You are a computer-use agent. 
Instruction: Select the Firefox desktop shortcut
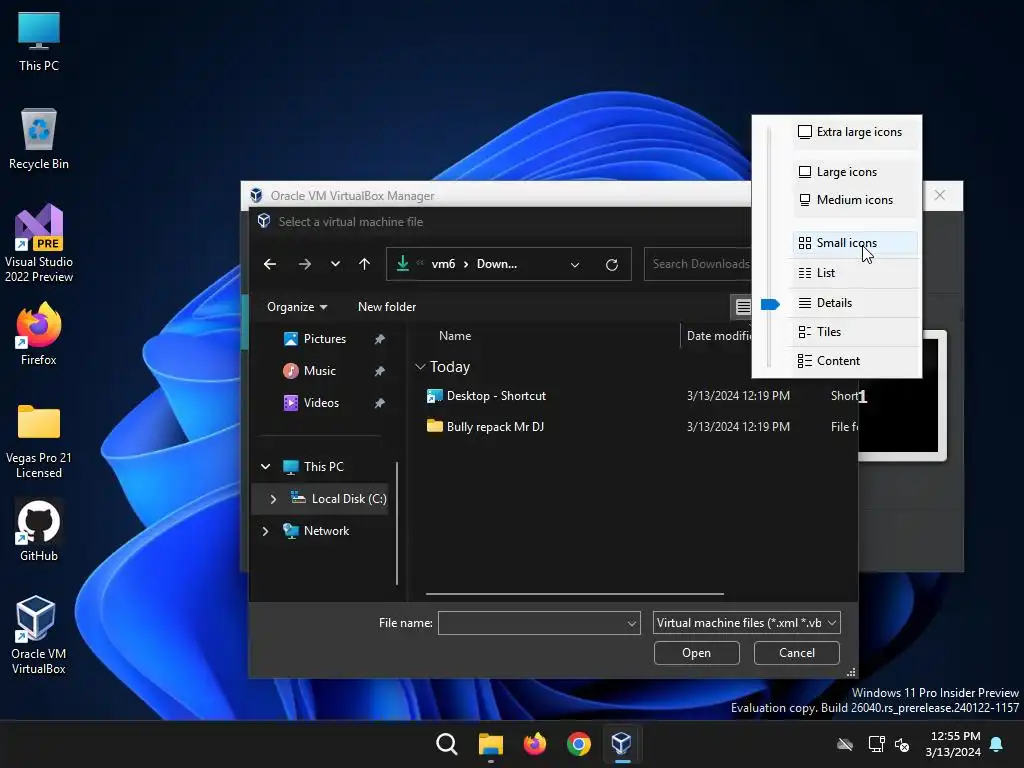pos(39,334)
